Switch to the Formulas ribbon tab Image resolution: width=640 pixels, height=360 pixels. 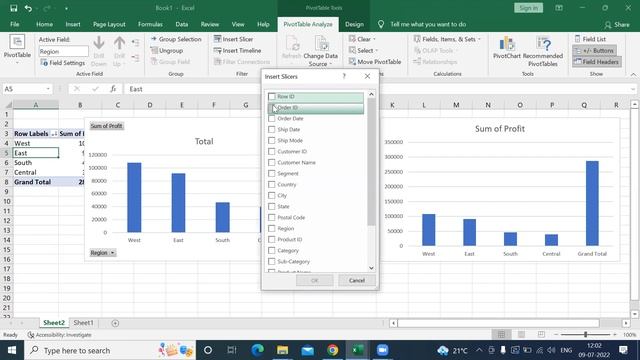150,24
